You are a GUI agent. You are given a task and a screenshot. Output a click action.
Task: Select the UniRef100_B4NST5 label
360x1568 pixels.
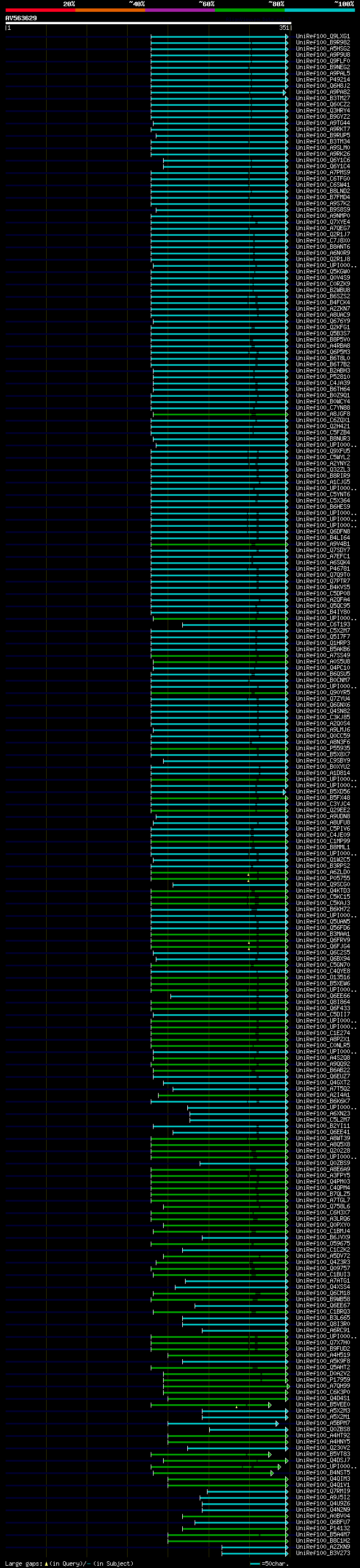tap(323, 1472)
